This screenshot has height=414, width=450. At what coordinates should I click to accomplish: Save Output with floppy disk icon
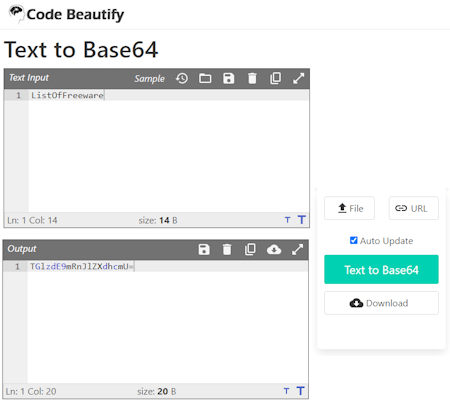(204, 249)
